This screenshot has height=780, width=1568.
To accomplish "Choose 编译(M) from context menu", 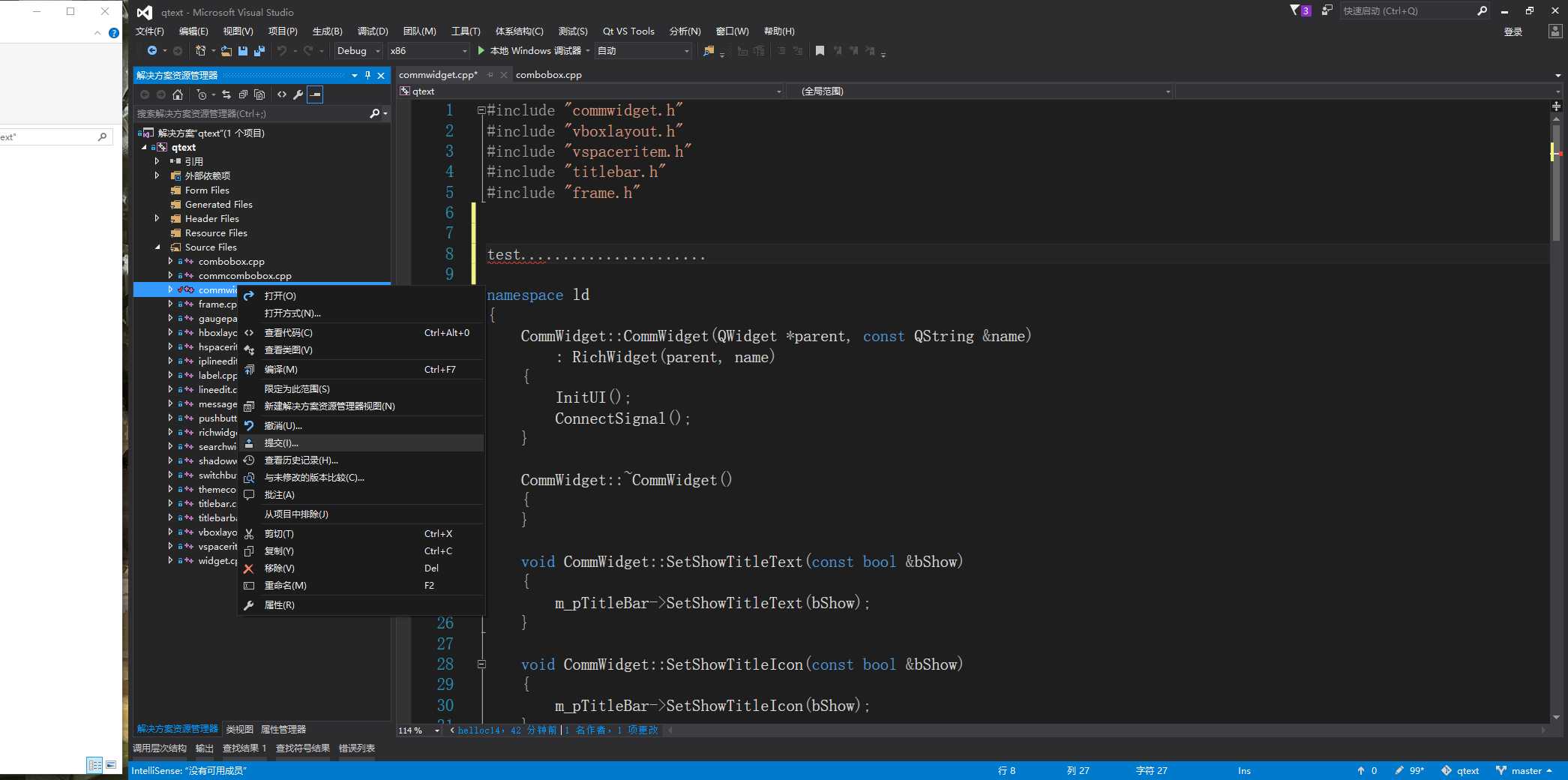I will [x=361, y=370].
